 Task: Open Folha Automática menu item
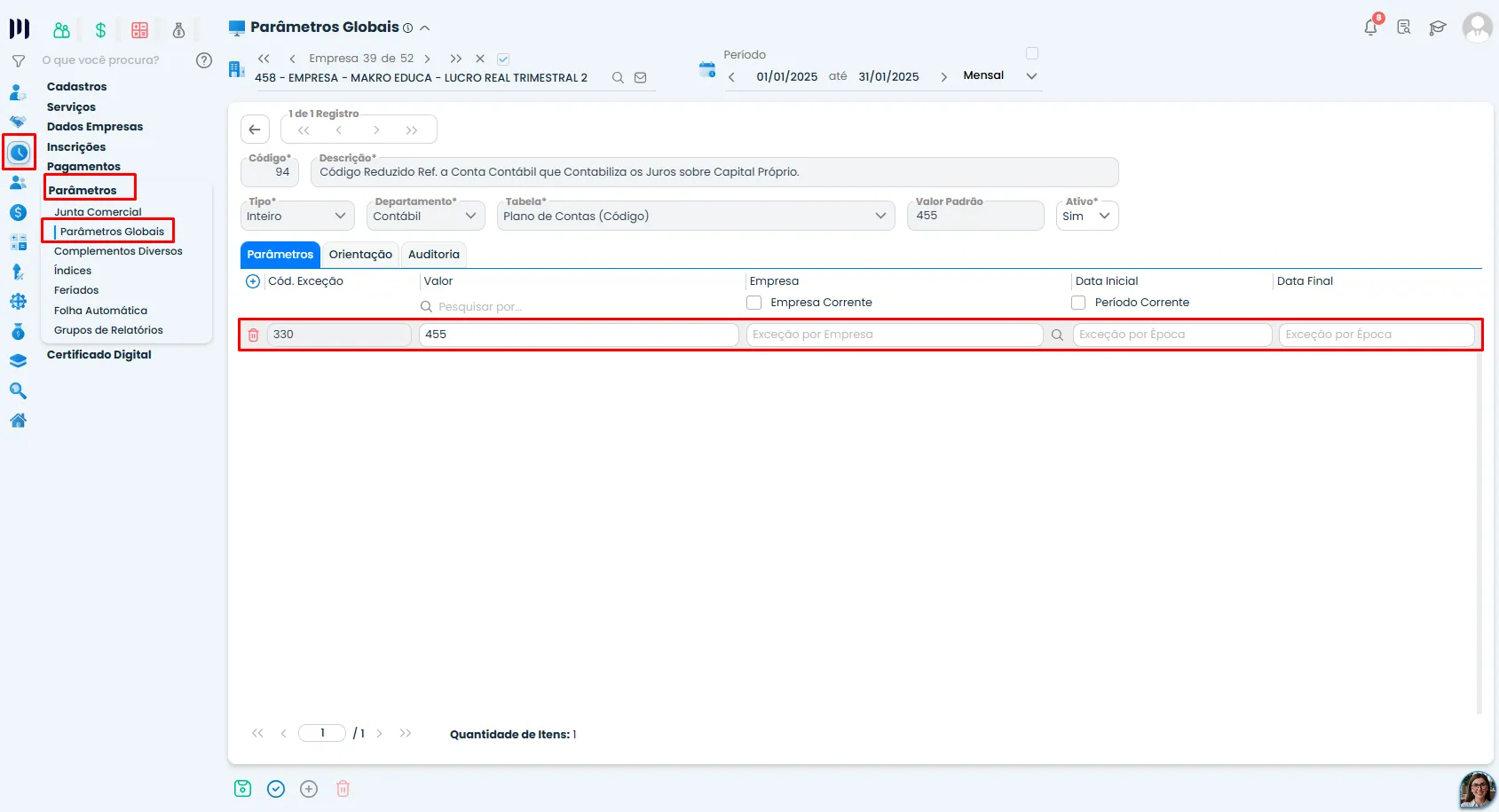(x=100, y=311)
